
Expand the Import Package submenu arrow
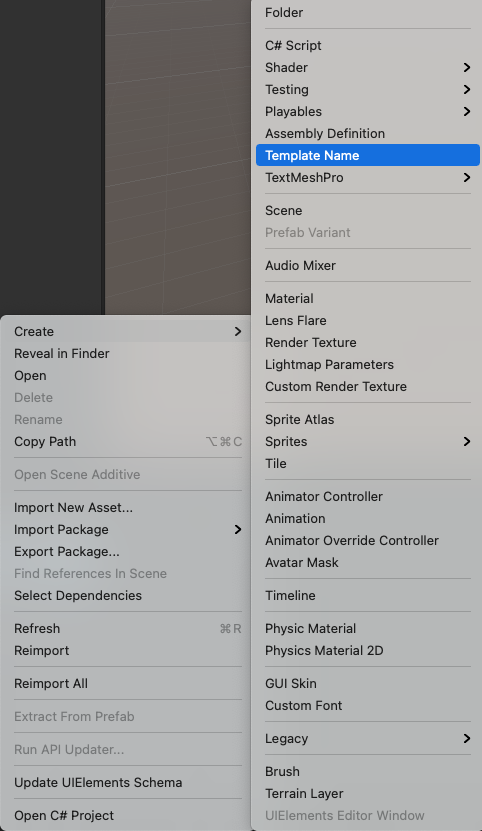(x=238, y=529)
